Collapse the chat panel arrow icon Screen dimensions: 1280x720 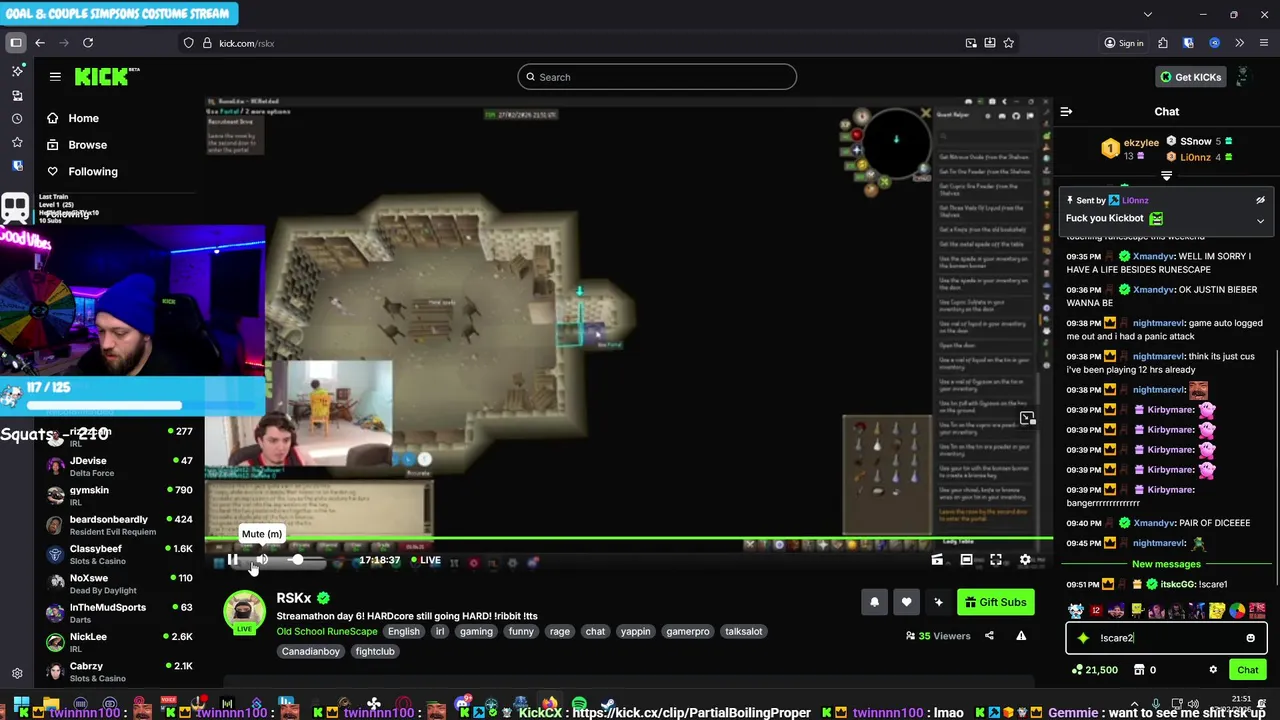click(1066, 112)
